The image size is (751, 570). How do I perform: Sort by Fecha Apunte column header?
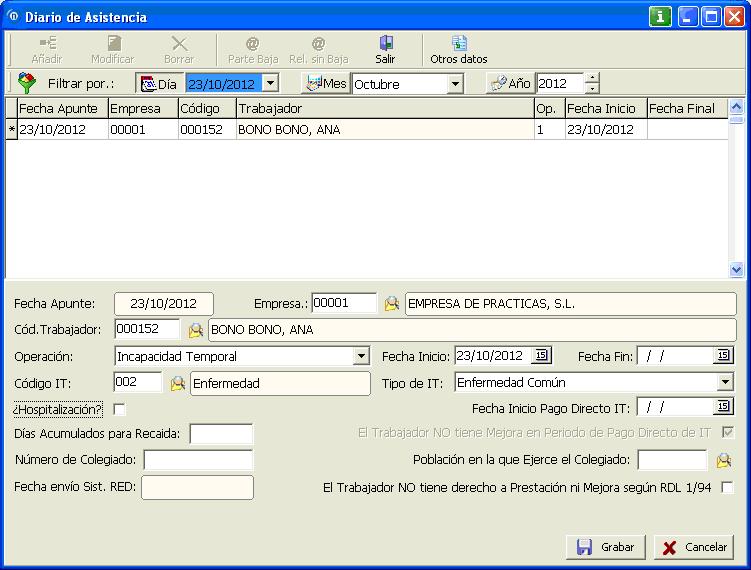62,109
